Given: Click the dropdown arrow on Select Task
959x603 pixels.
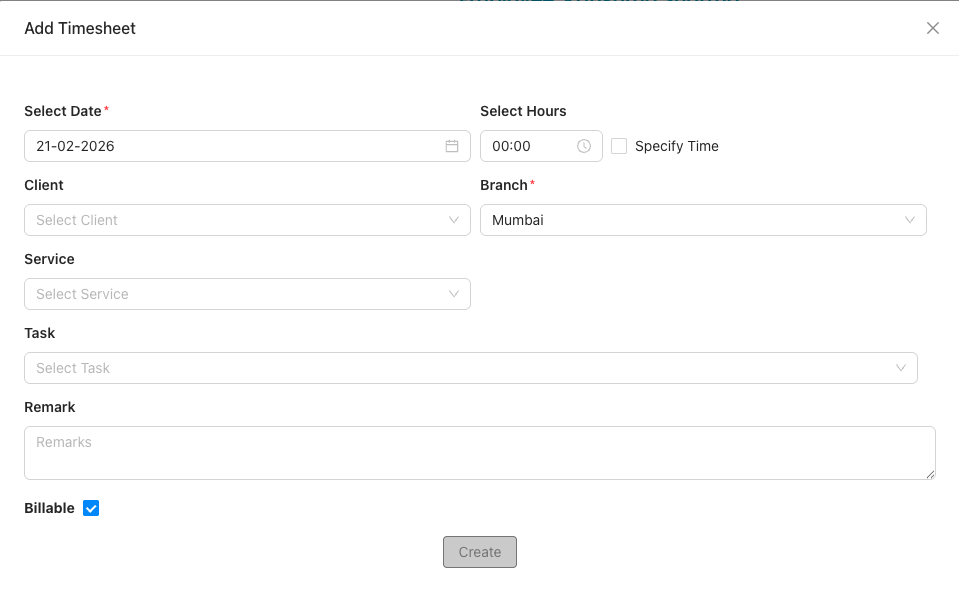Looking at the screenshot, I should click(903, 368).
